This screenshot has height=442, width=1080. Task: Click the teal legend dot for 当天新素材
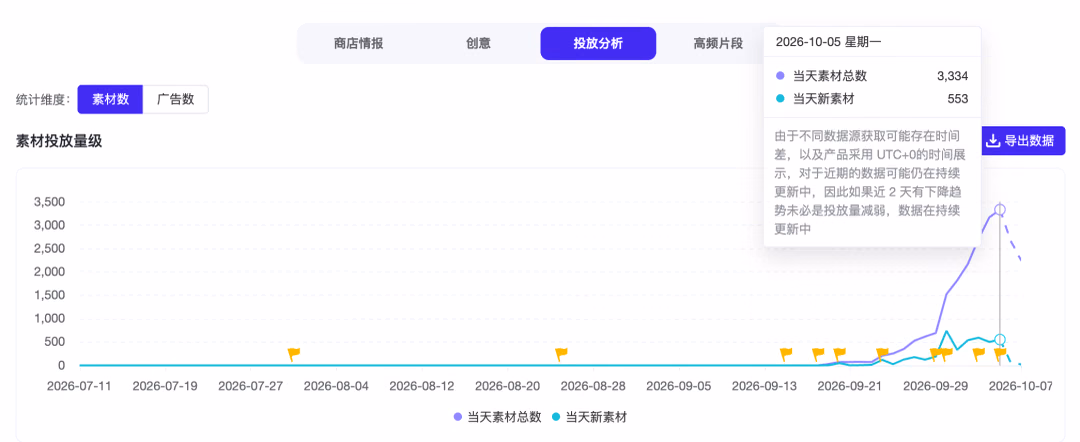pos(557,417)
